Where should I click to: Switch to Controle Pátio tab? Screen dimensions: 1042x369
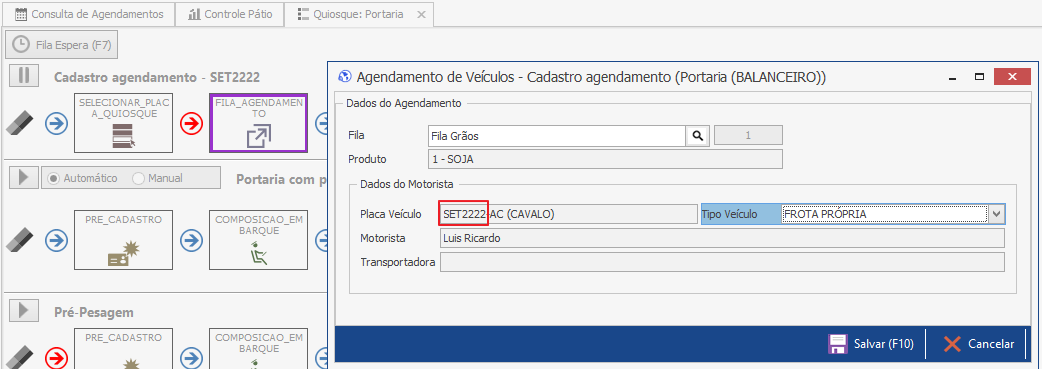pos(230,14)
